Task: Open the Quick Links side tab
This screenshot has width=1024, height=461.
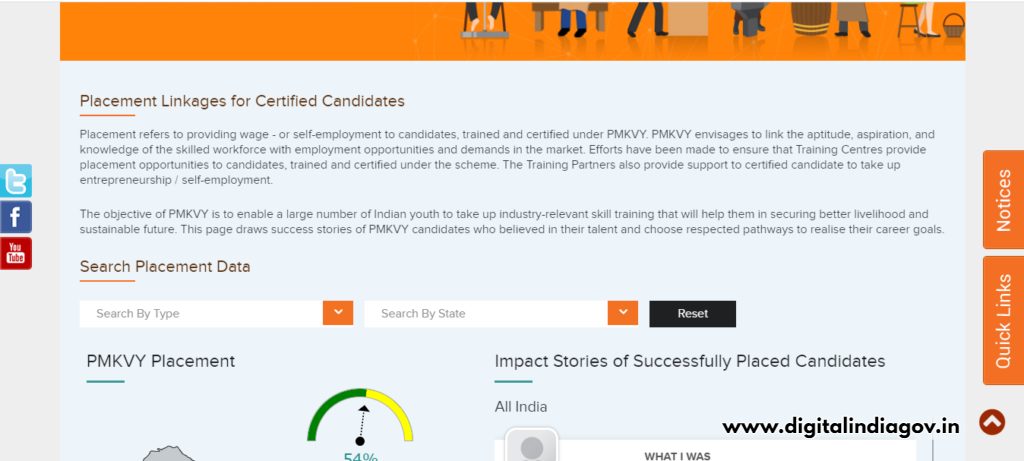Action: [1003, 321]
